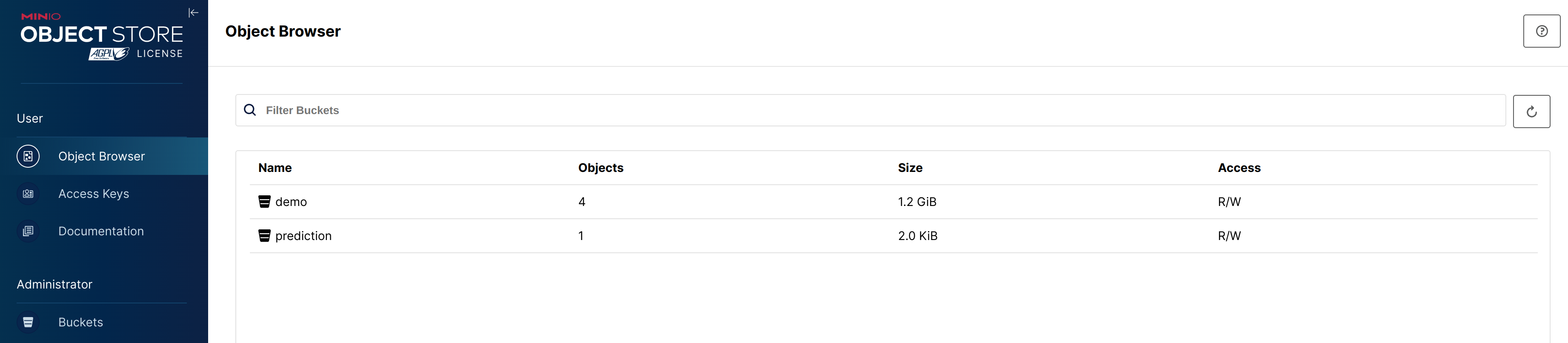Image resolution: width=1568 pixels, height=343 pixels.
Task: Focus the Filter Buckets search field
Action: 852,110
